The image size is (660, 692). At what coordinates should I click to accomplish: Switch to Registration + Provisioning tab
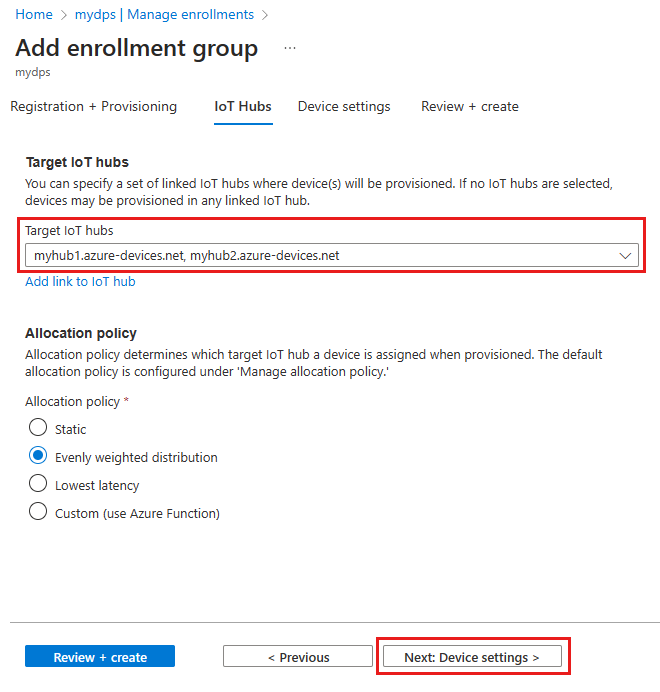click(94, 107)
